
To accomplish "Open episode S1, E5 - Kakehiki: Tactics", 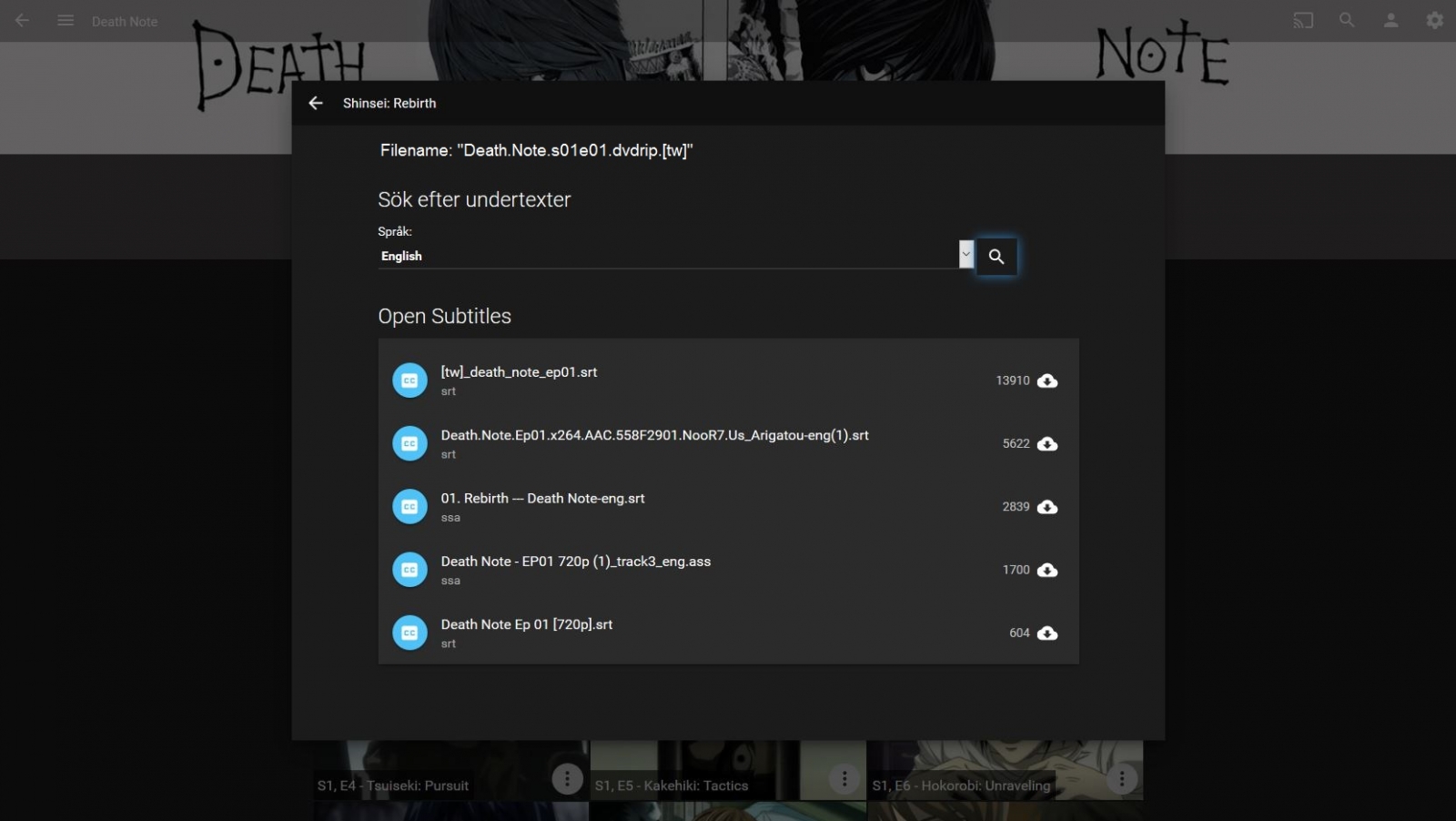I will (672, 786).
